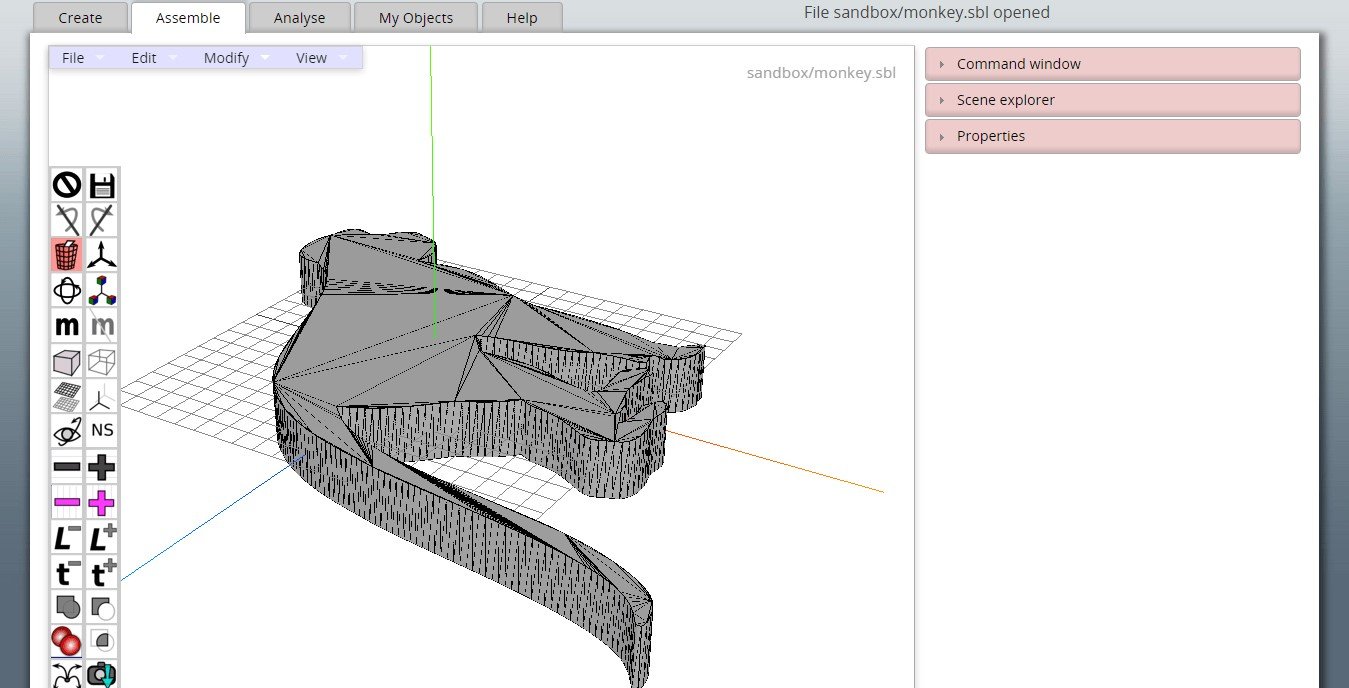1349x688 pixels.
Task: Open the Modify menu dropdown
Action: (x=236, y=58)
